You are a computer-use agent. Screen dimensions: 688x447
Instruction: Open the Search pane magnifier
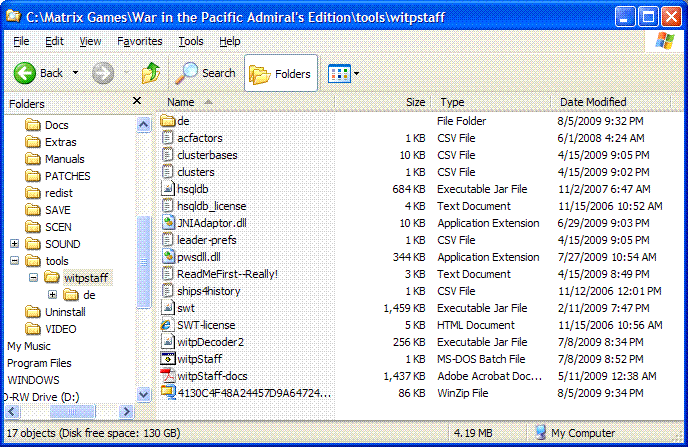coord(186,73)
